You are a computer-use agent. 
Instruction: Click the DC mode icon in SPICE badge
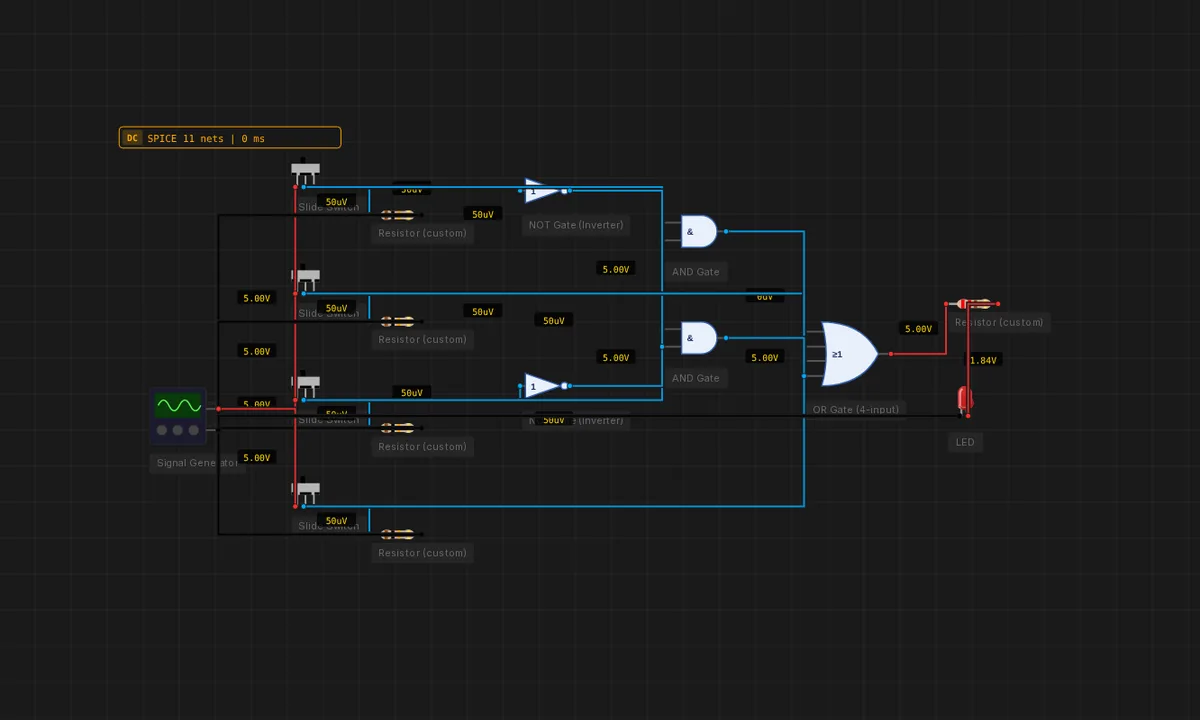[132, 138]
